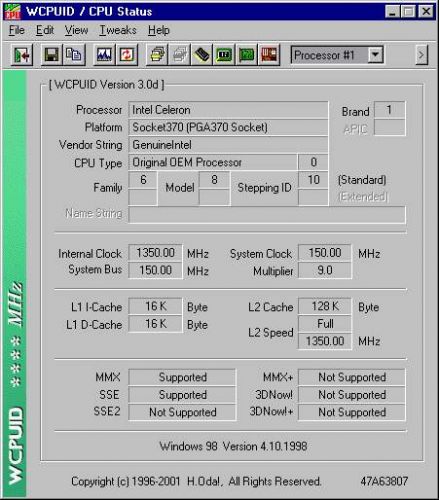Click the Vendor String field GenuineIntel

(228, 145)
